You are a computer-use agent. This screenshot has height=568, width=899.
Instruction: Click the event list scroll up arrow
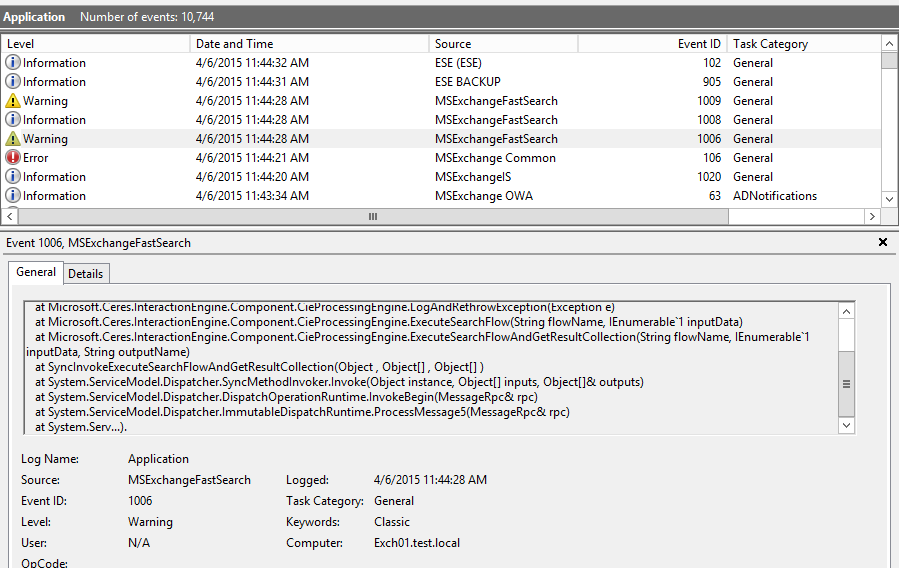tap(889, 44)
